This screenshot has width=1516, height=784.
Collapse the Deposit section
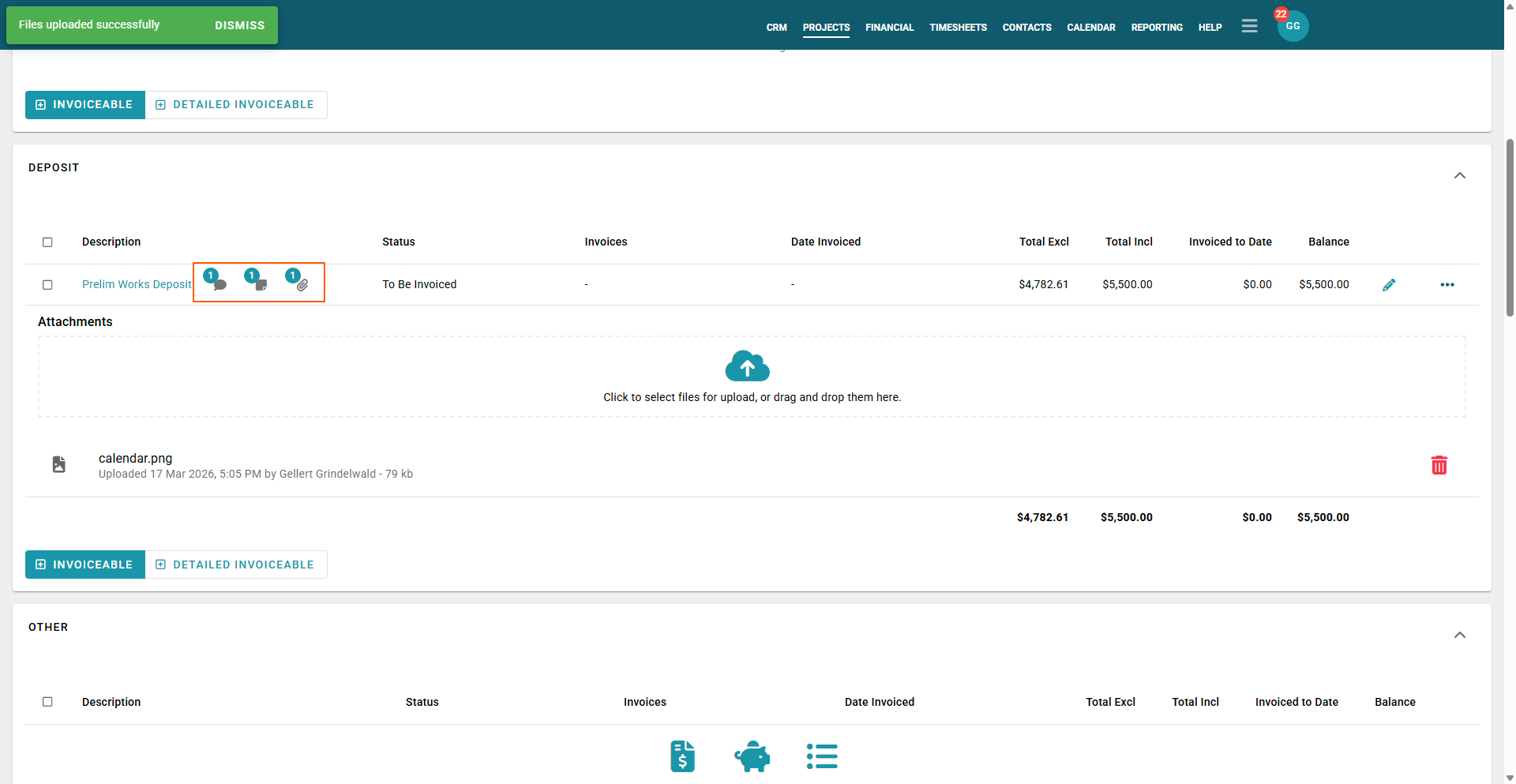tap(1459, 175)
